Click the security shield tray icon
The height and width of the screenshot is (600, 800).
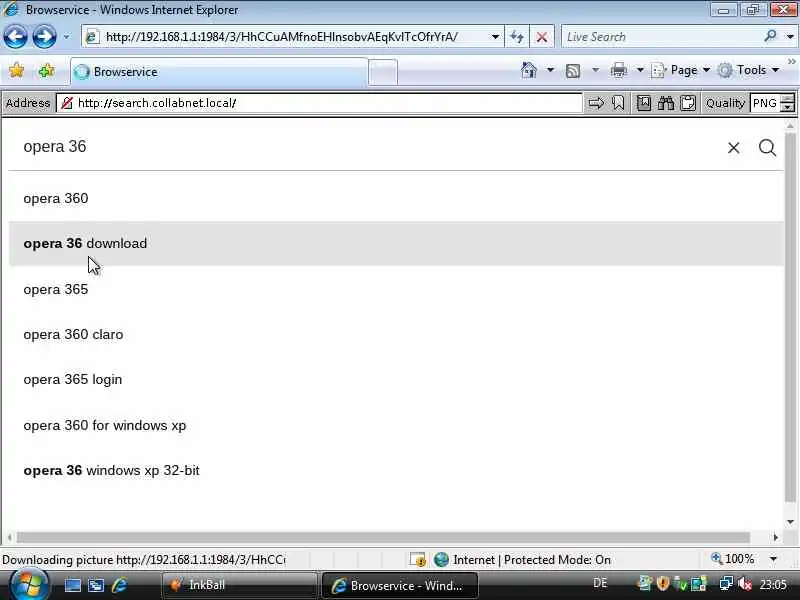pyautogui.click(x=663, y=583)
